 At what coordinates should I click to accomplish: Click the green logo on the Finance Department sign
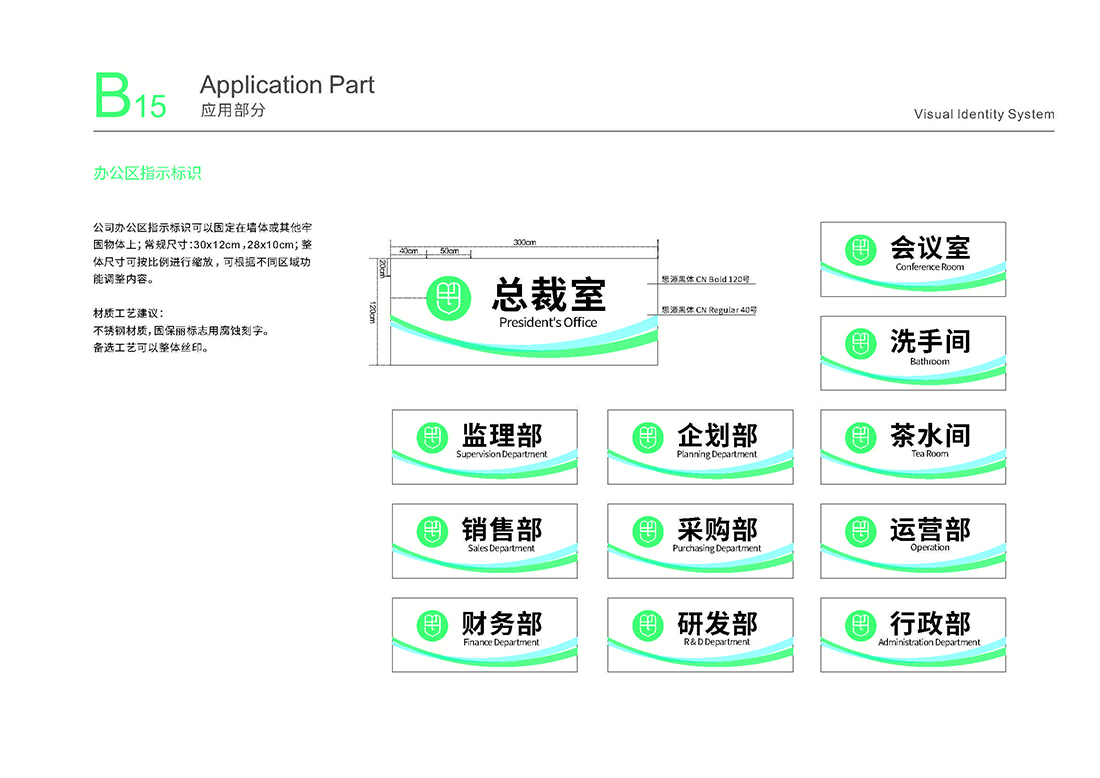432,625
